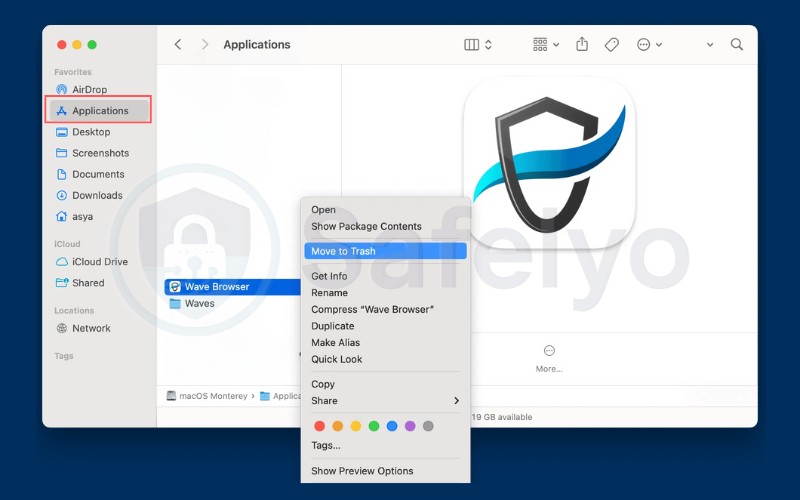The width and height of the screenshot is (800, 500).
Task: Apply the orange tag color
Action: tap(338, 426)
